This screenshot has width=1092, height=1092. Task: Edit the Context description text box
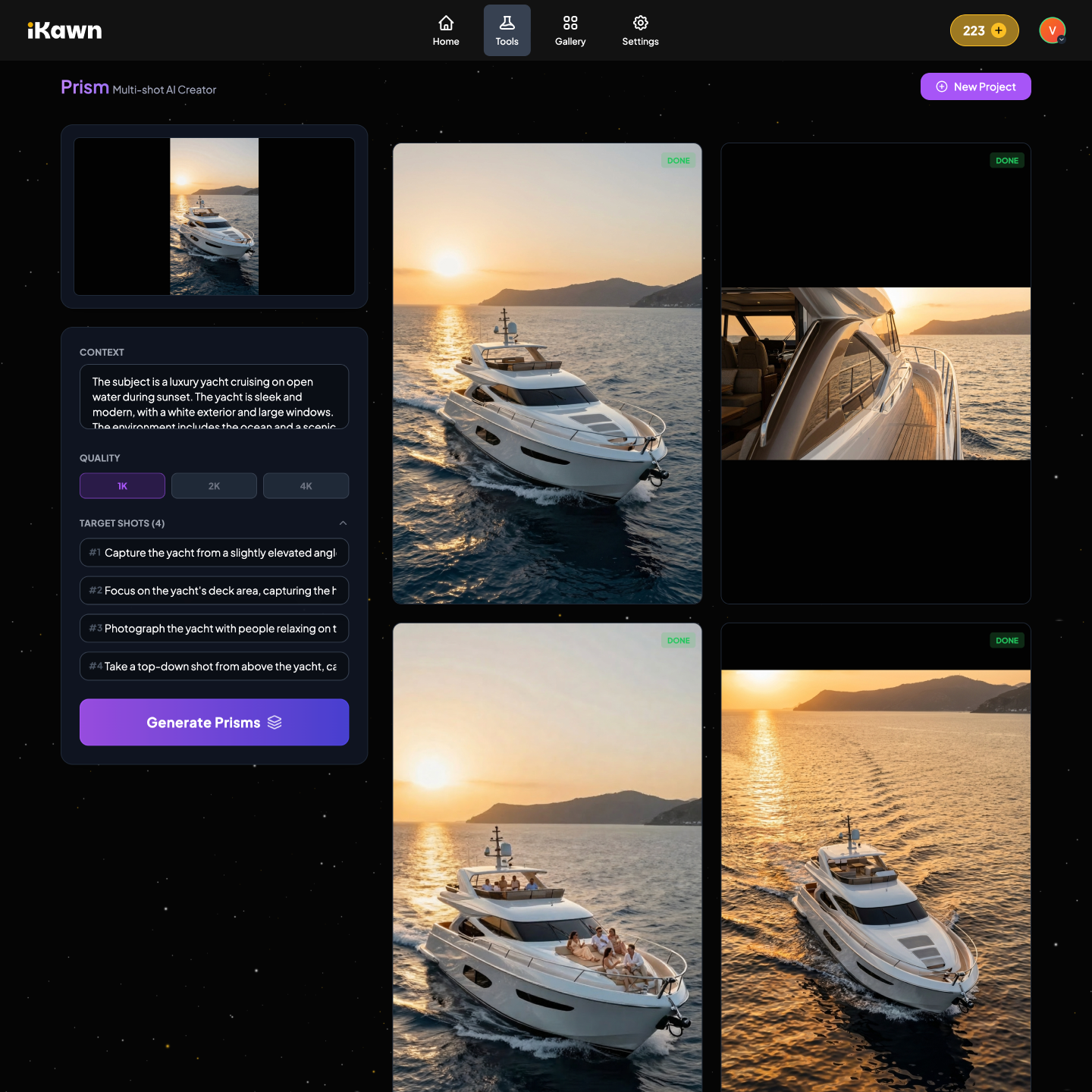[x=214, y=397]
